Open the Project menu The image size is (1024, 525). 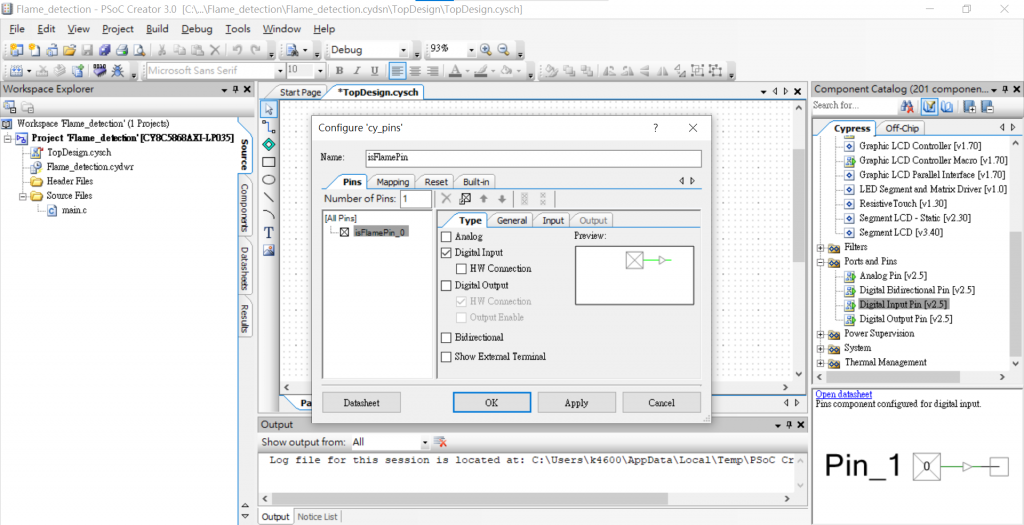point(118,29)
